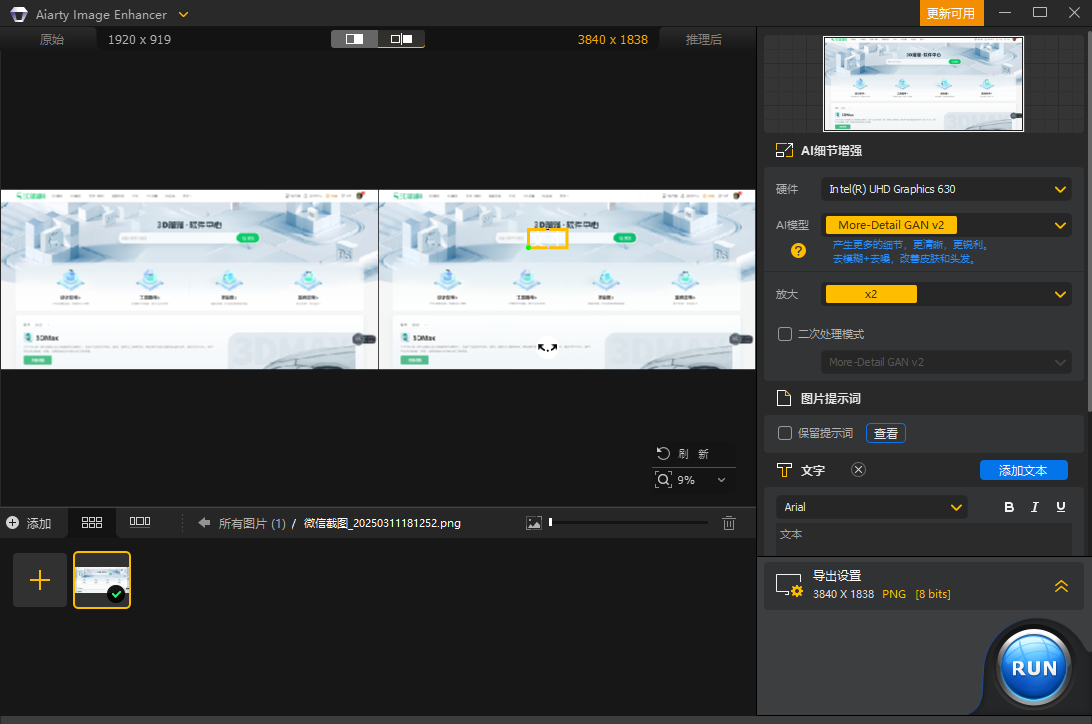Switch to grid thumbnail view
This screenshot has height=724, width=1092.
pos(92,523)
